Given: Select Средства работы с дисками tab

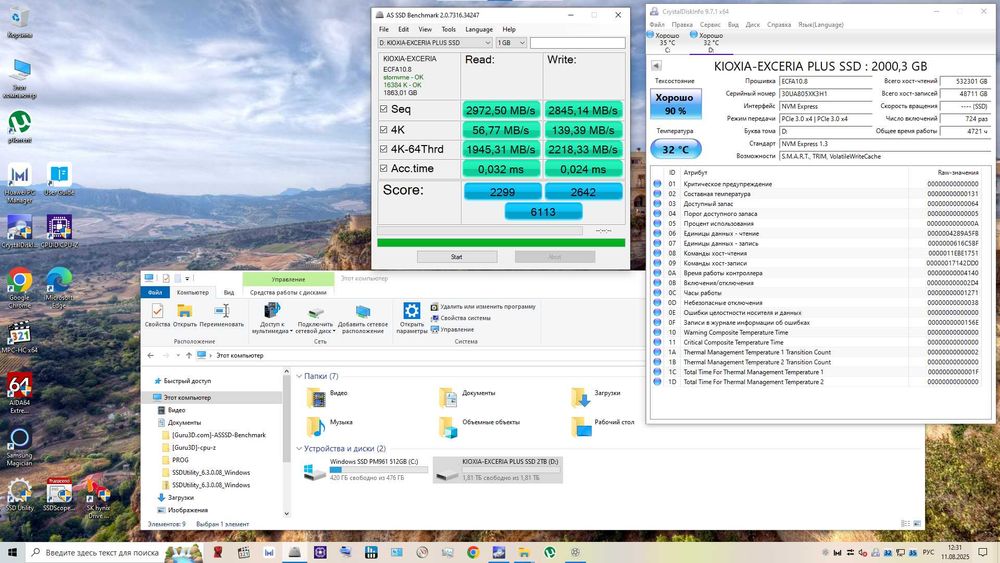Looking at the screenshot, I should tap(288, 292).
